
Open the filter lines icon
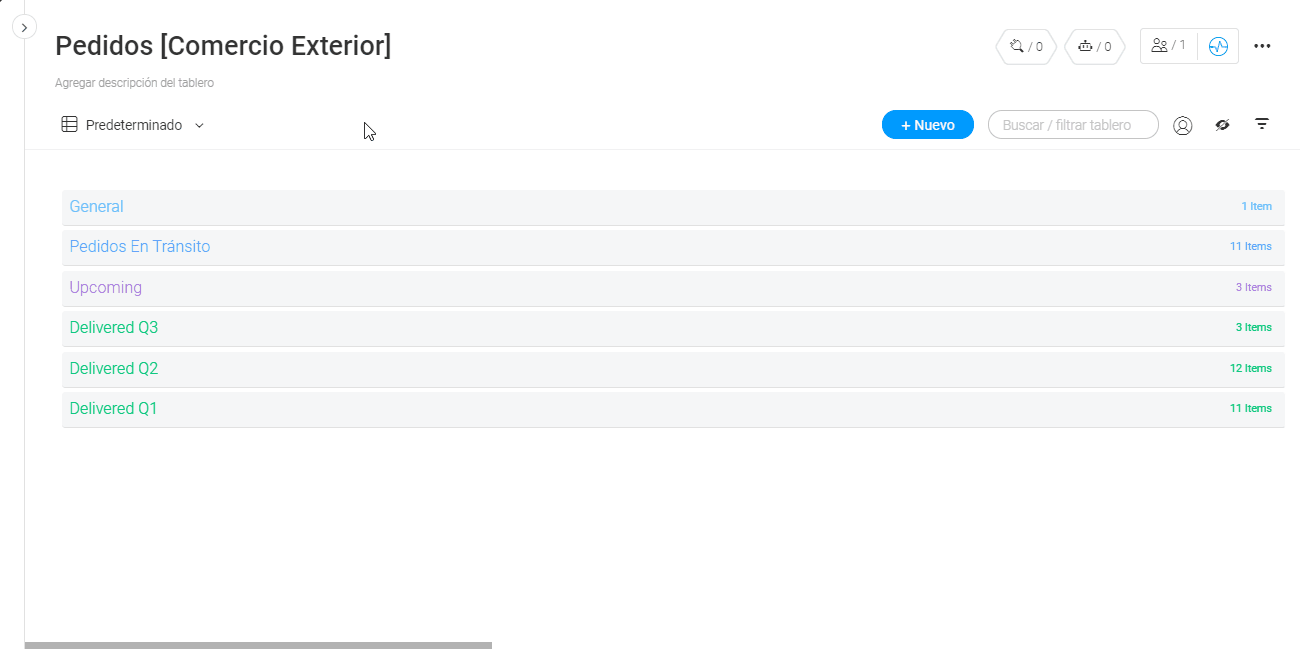click(1262, 125)
